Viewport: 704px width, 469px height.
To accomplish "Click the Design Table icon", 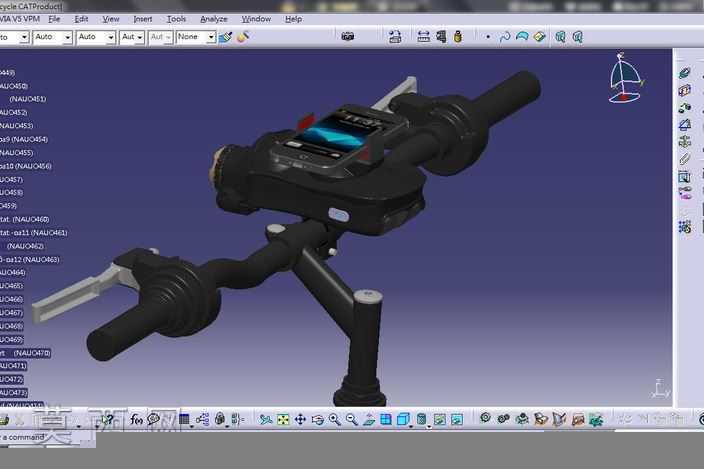I will point(184,420).
